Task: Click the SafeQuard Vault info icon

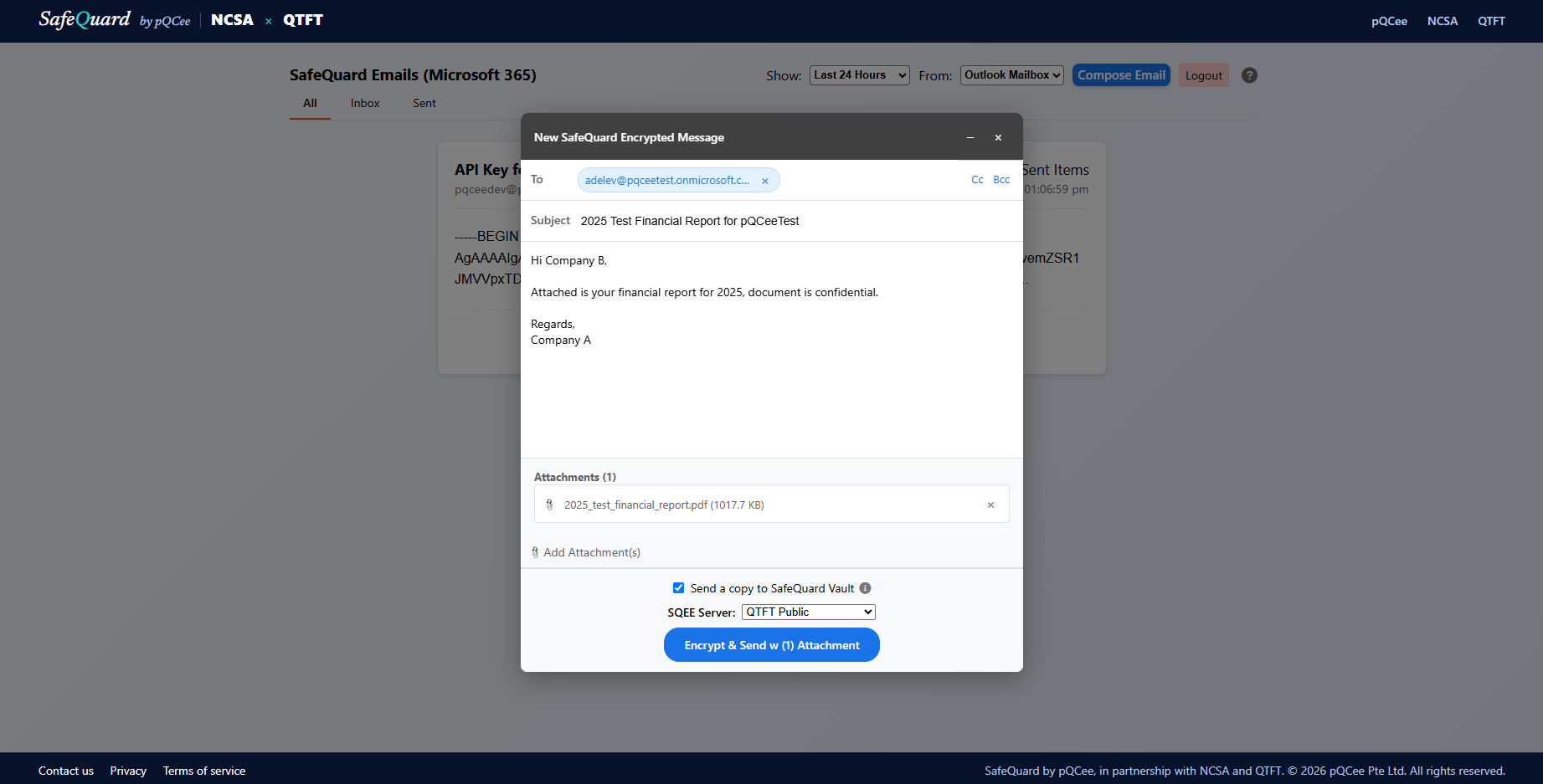Action: coord(865,588)
